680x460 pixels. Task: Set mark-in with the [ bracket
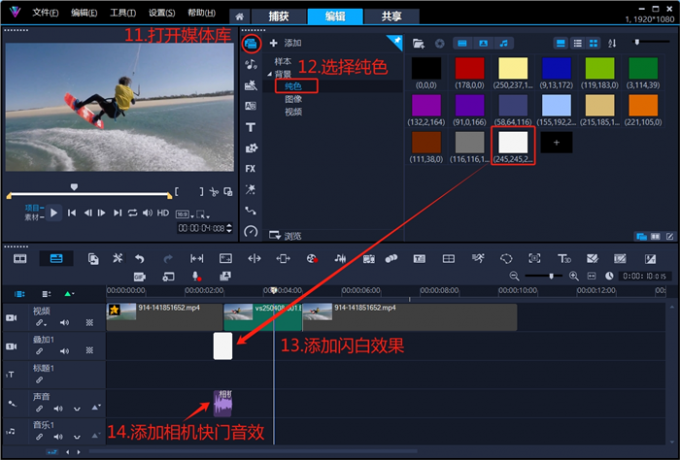pos(177,191)
